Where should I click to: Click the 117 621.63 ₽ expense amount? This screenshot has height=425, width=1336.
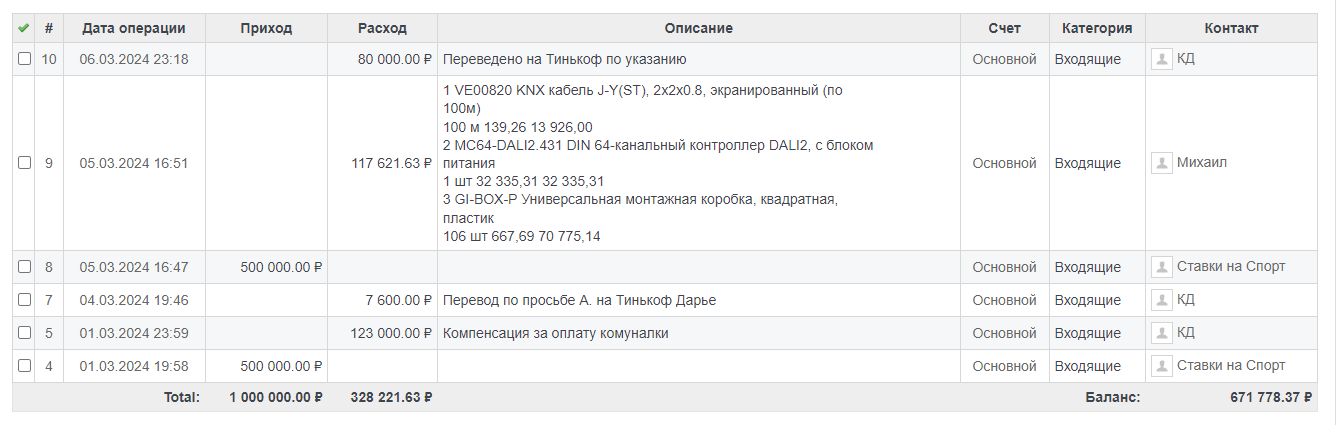coord(392,163)
